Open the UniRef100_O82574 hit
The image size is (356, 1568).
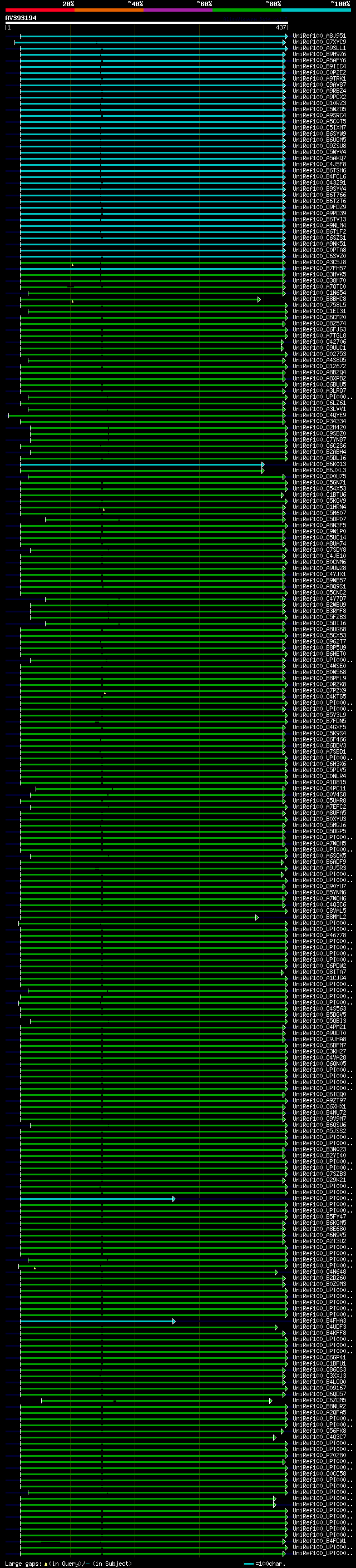(319, 323)
